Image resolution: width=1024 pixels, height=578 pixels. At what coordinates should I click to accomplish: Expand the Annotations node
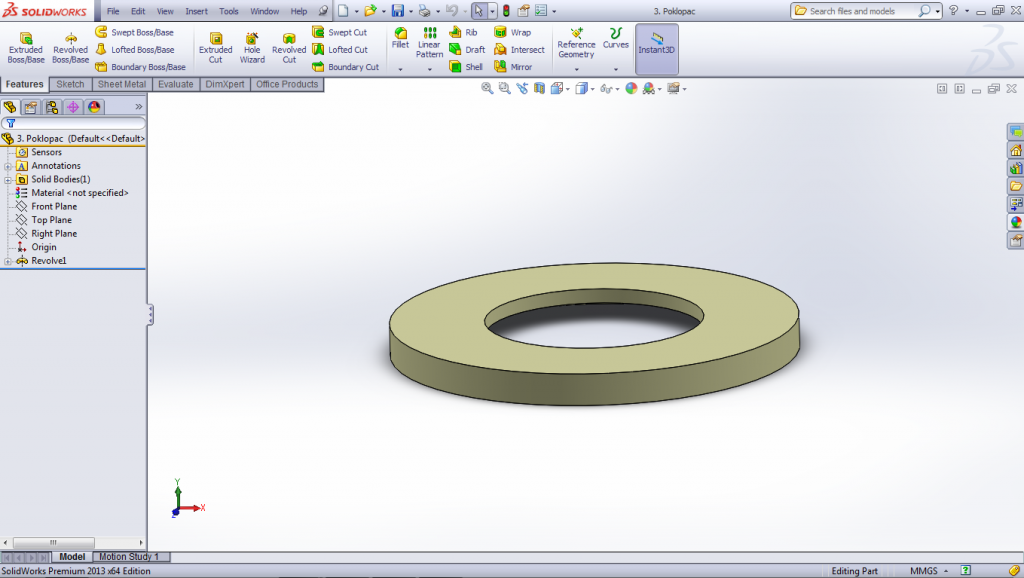(x=8, y=167)
